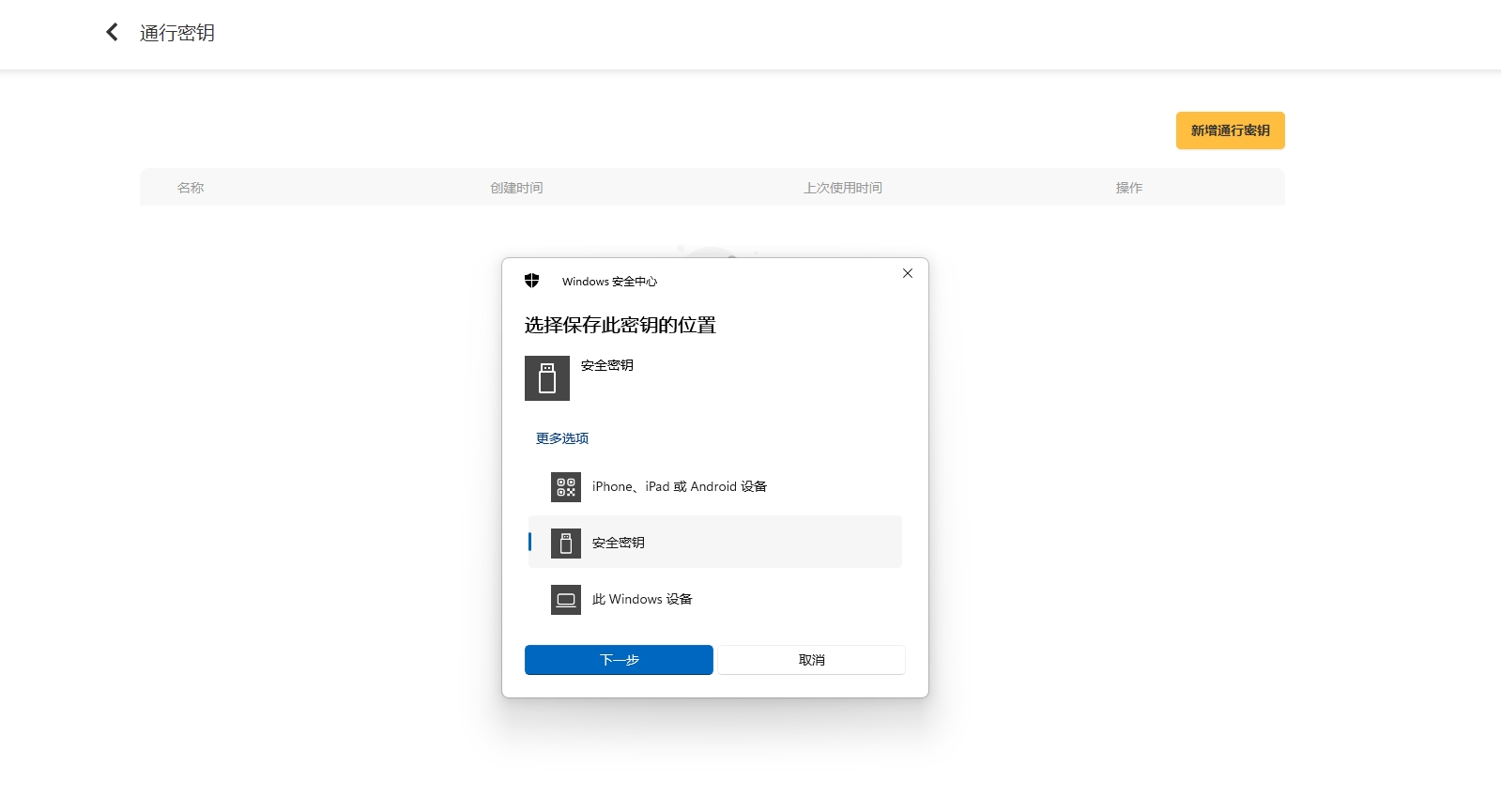This screenshot has height=812, width=1501.
Task: Click the small USB key icon in options list
Action: click(566, 543)
